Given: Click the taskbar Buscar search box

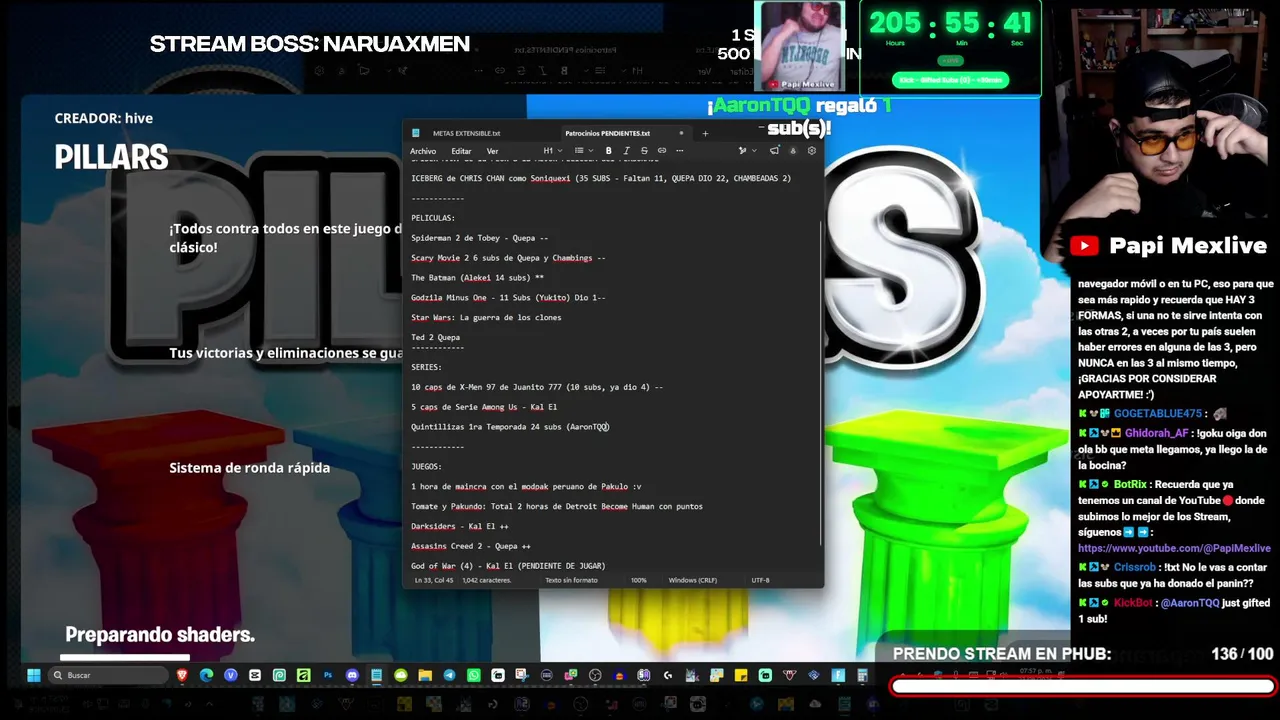Looking at the screenshot, I should (108, 676).
